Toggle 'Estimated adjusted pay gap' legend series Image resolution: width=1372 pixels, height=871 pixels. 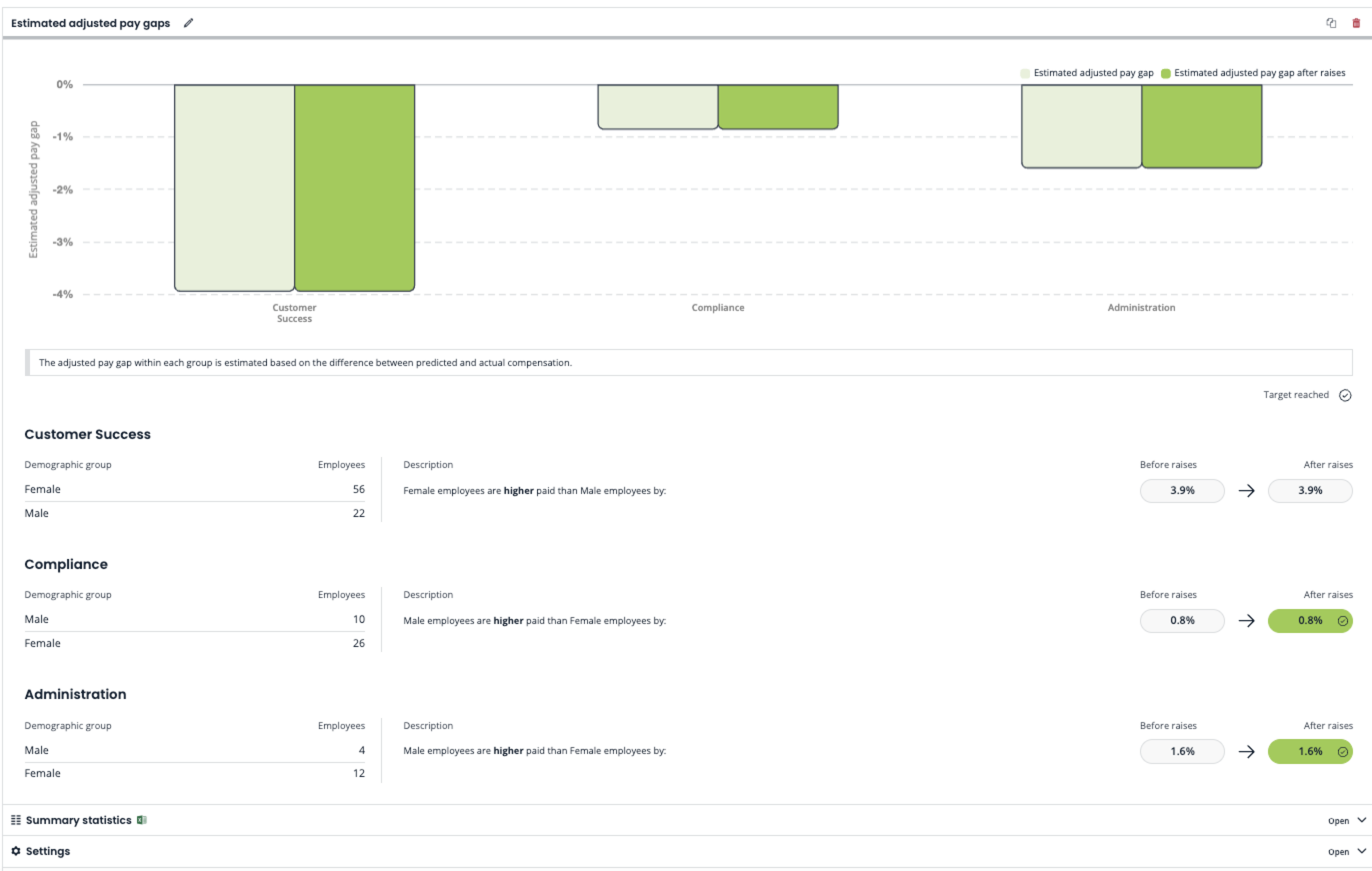pyautogui.click(x=1086, y=73)
